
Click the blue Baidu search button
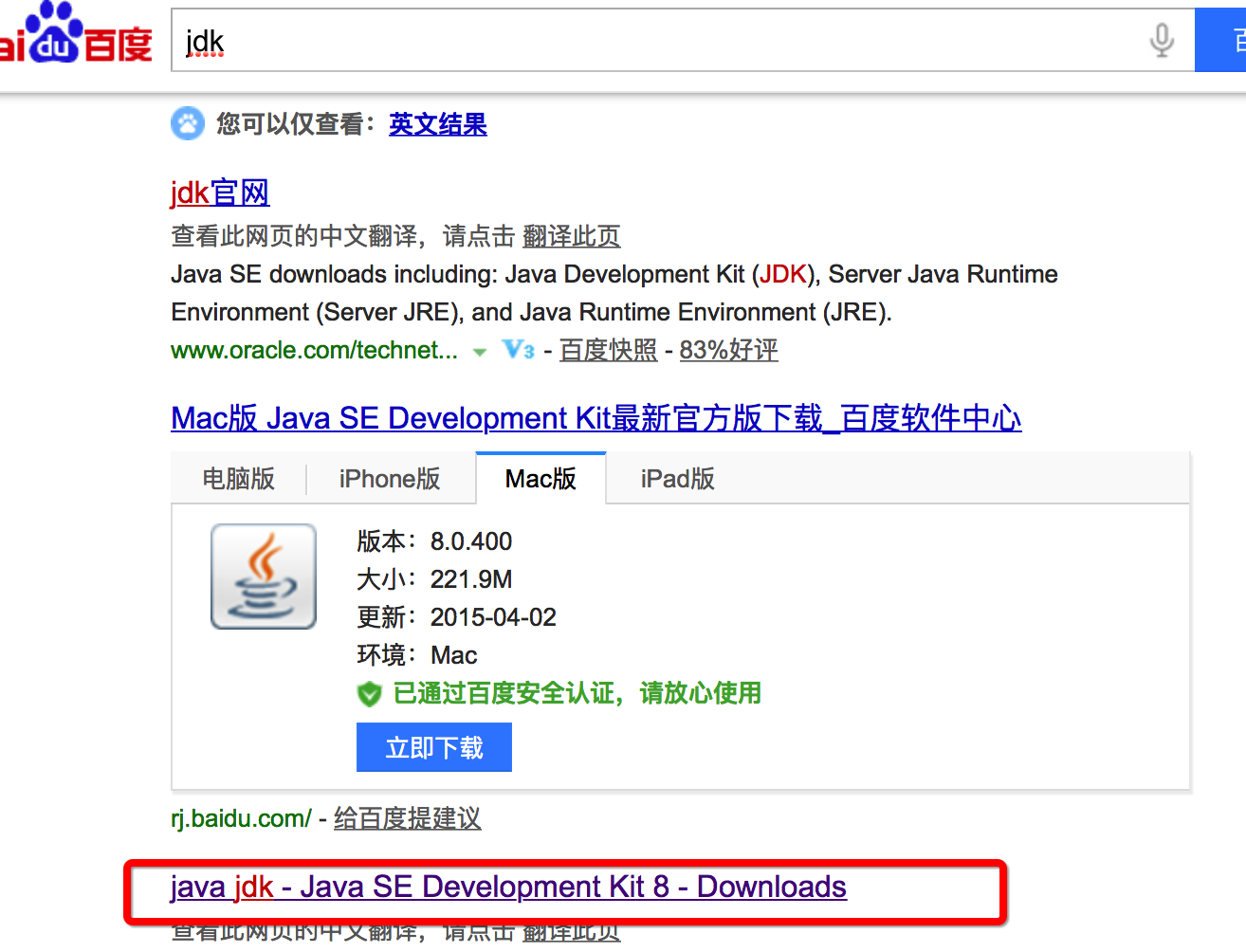coord(1220,41)
